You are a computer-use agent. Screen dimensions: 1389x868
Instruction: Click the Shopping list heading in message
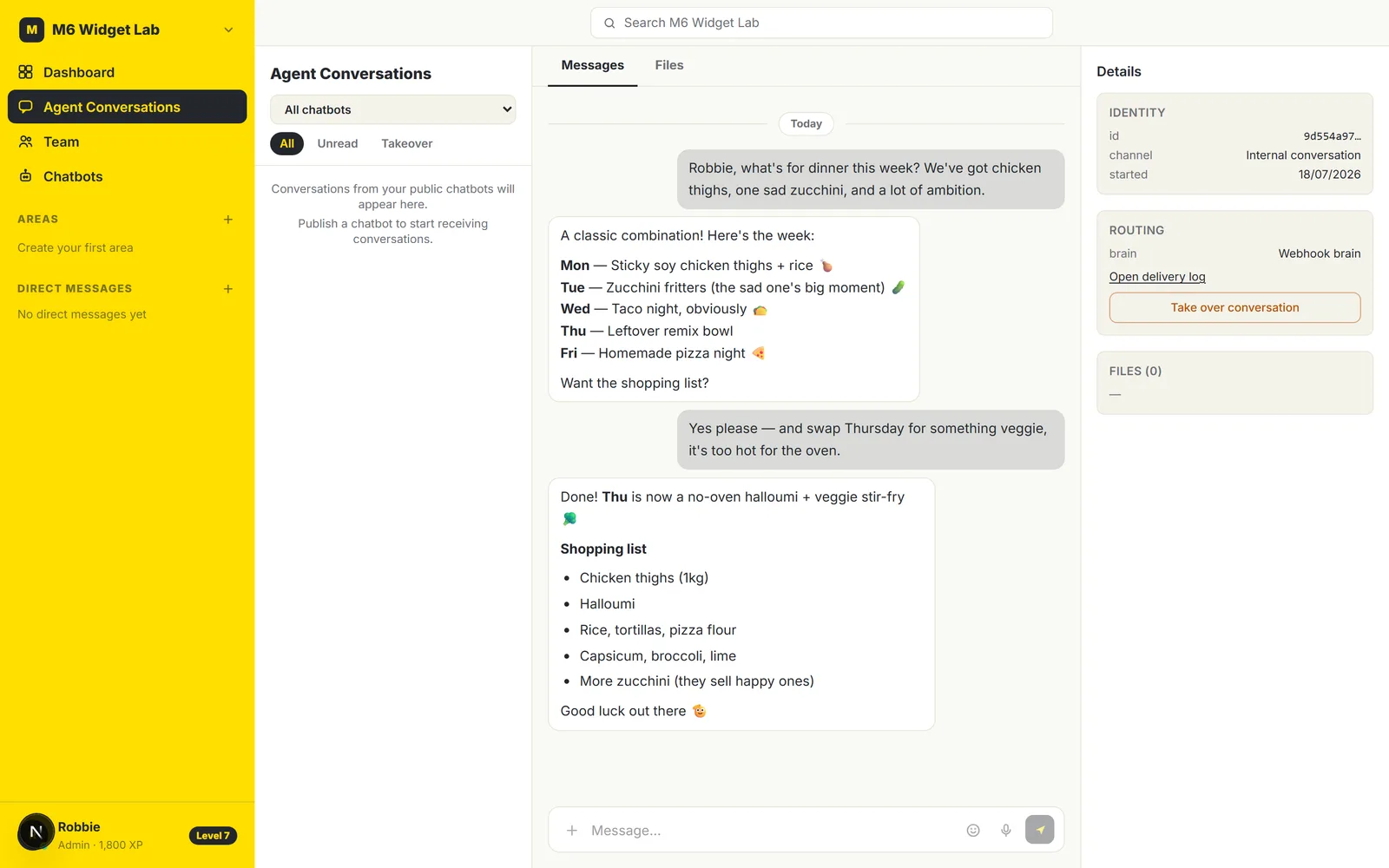click(x=603, y=549)
